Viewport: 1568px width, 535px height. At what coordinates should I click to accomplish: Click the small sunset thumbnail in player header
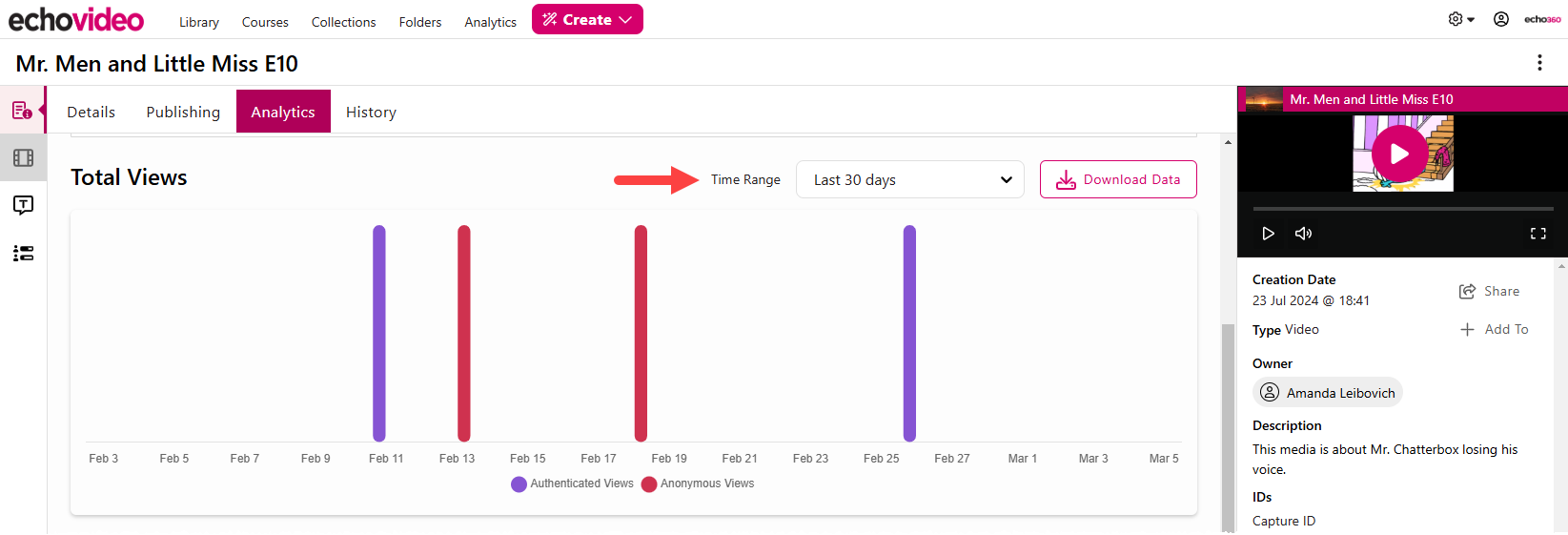tap(1264, 99)
